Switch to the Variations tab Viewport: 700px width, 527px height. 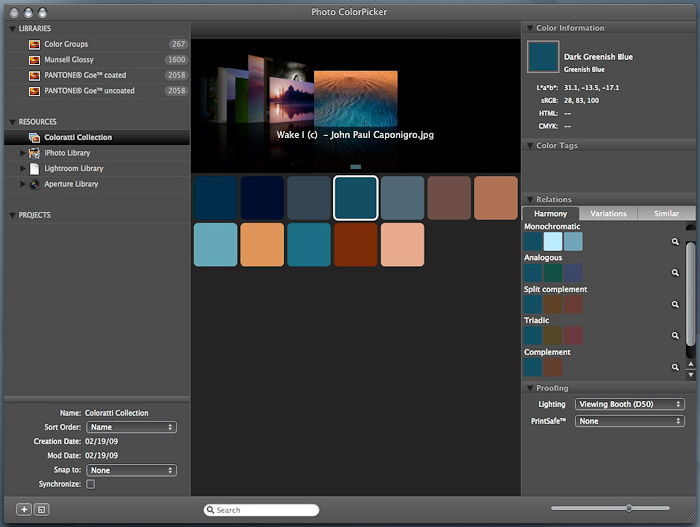point(608,213)
